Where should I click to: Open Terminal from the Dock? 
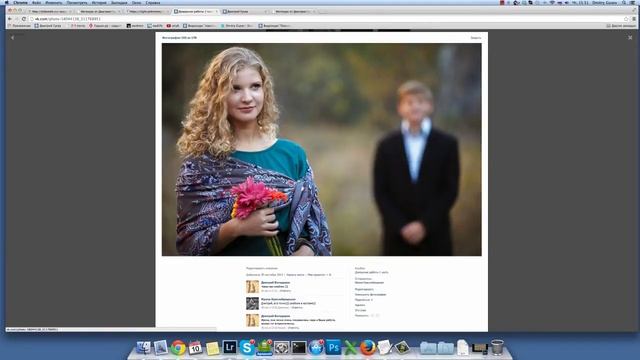(x=298, y=348)
